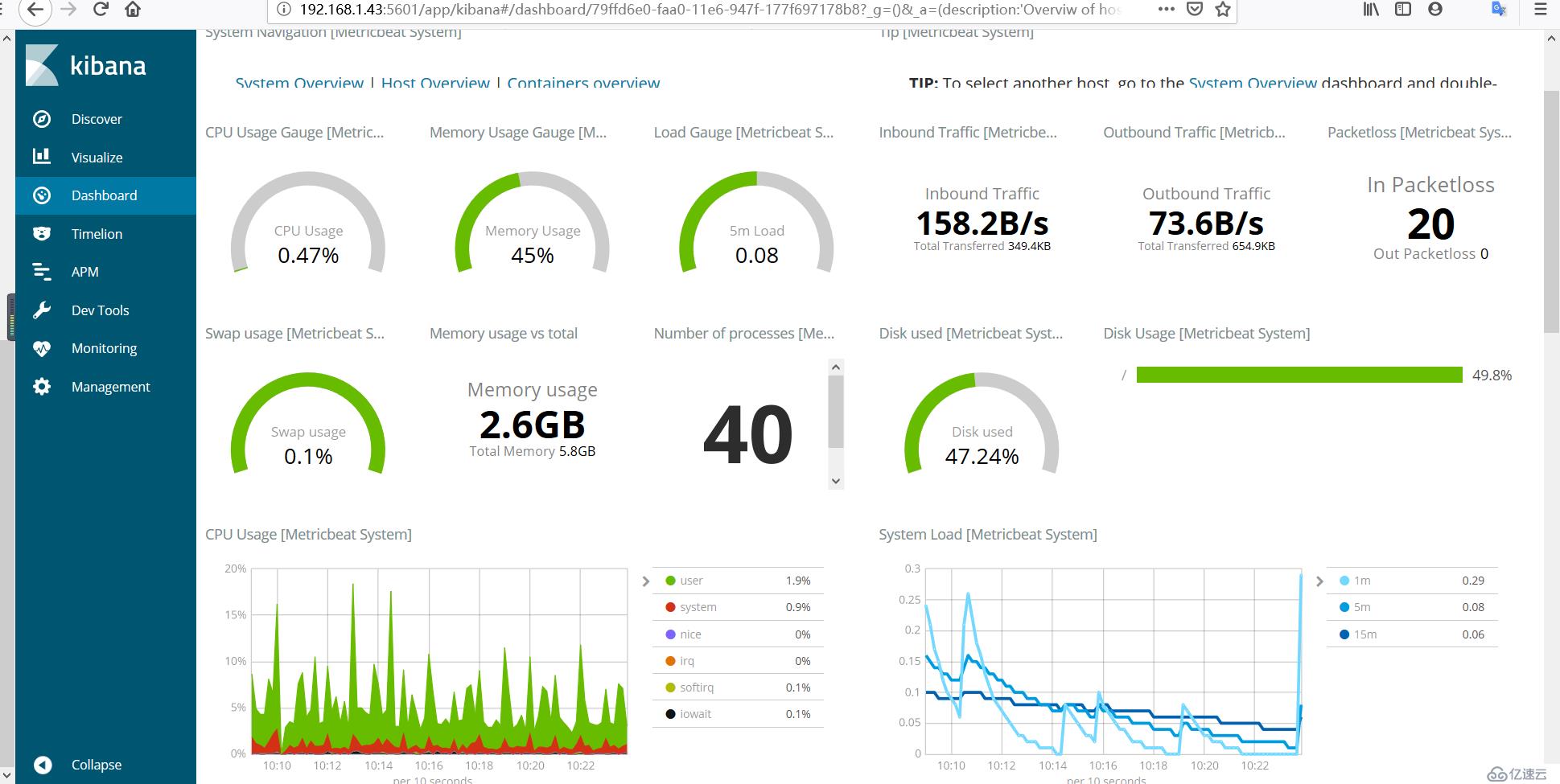Viewport: 1560px width, 784px height.
Task: Toggle browser sidebar view icon
Action: tap(1403, 10)
